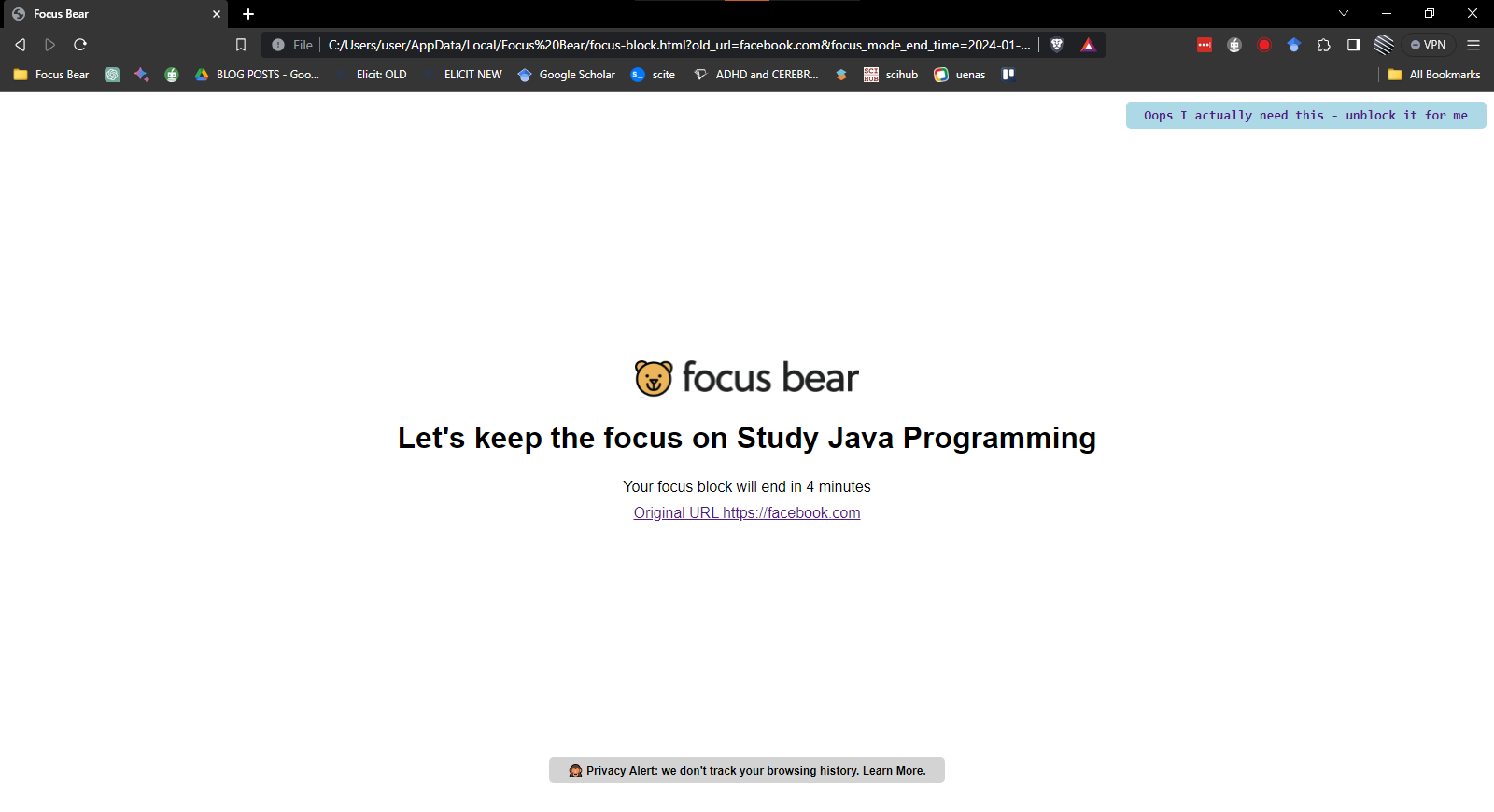Open the sparkle star bookmark icon
Image resolution: width=1494 pixels, height=812 pixels.
[x=142, y=75]
